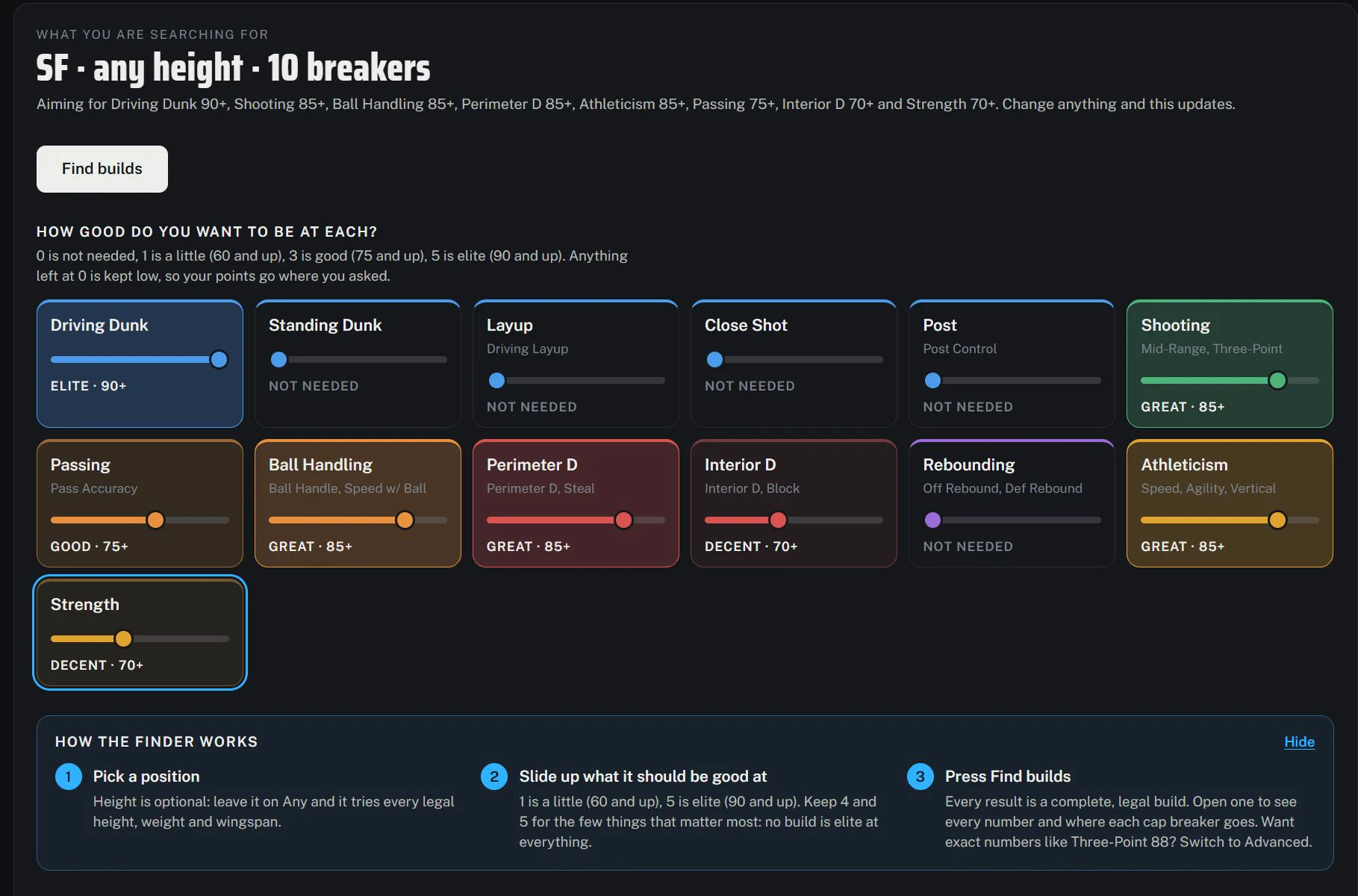Click the 'HOW GOOD DO YOU WANT' section heading
The image size is (1358, 896).
[x=207, y=231]
